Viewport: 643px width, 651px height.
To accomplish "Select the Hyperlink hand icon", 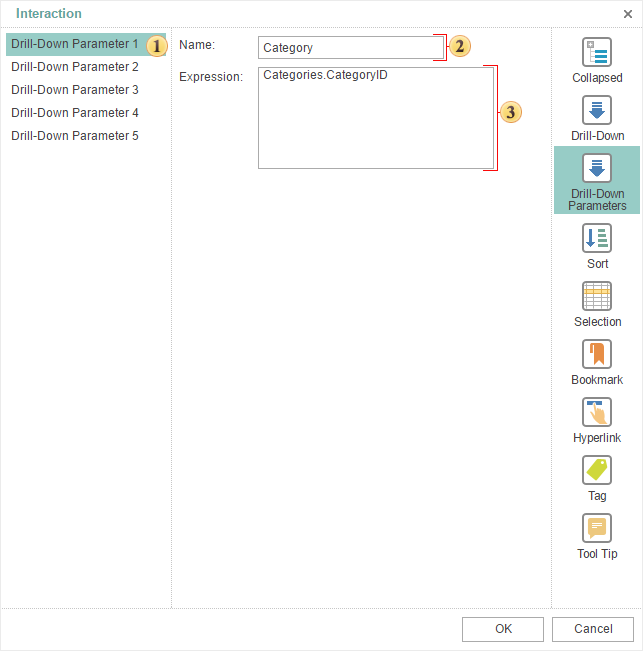I will [597, 413].
